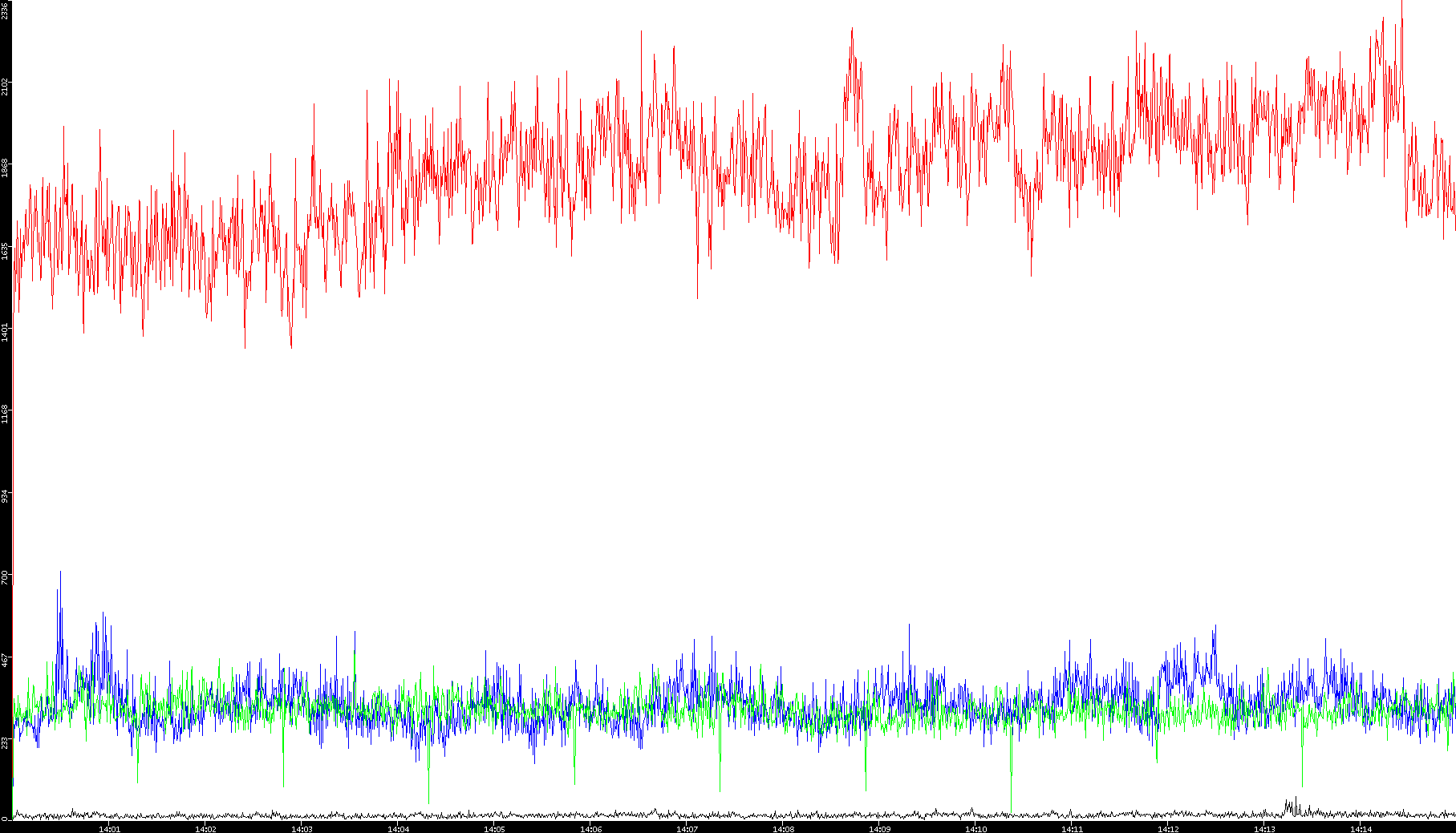Click the 2336 value axis label

coord(5,10)
